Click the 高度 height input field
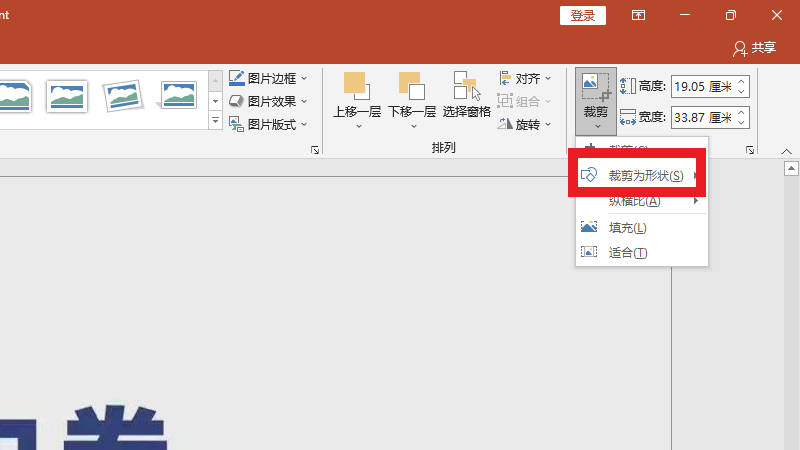Viewport: 800px width, 450px height. pos(702,86)
